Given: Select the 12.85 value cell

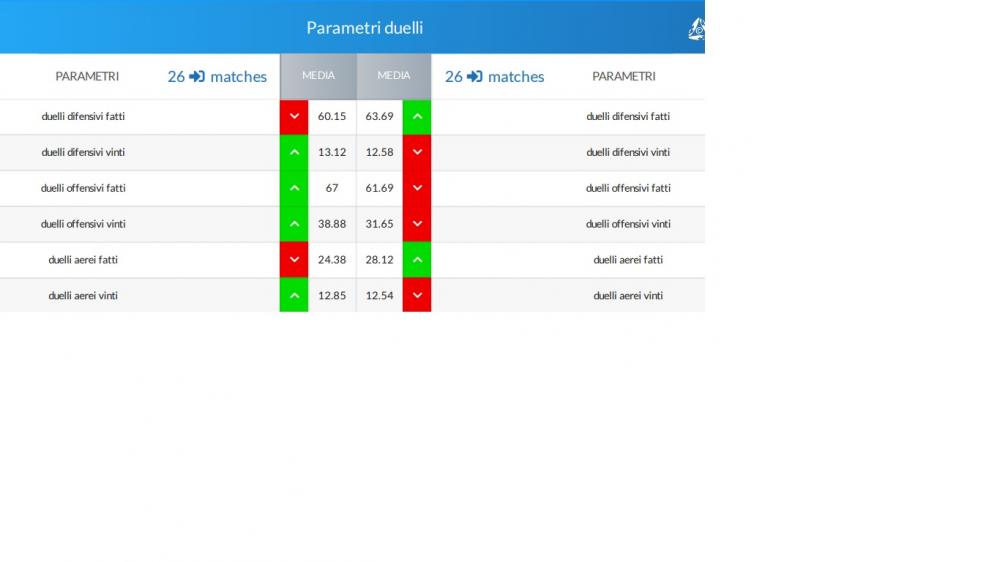Looking at the screenshot, I should (x=332, y=295).
